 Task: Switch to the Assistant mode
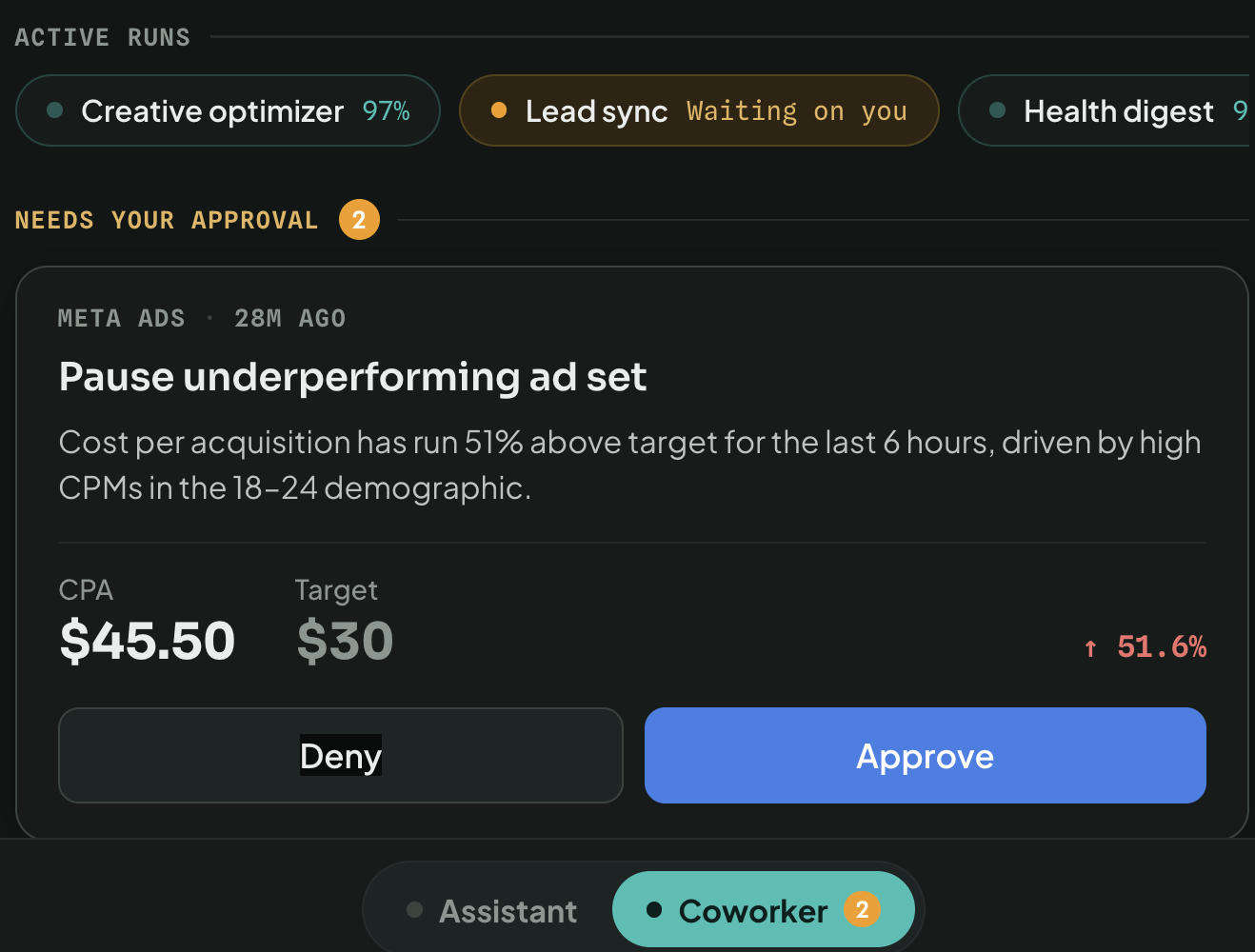(x=490, y=910)
